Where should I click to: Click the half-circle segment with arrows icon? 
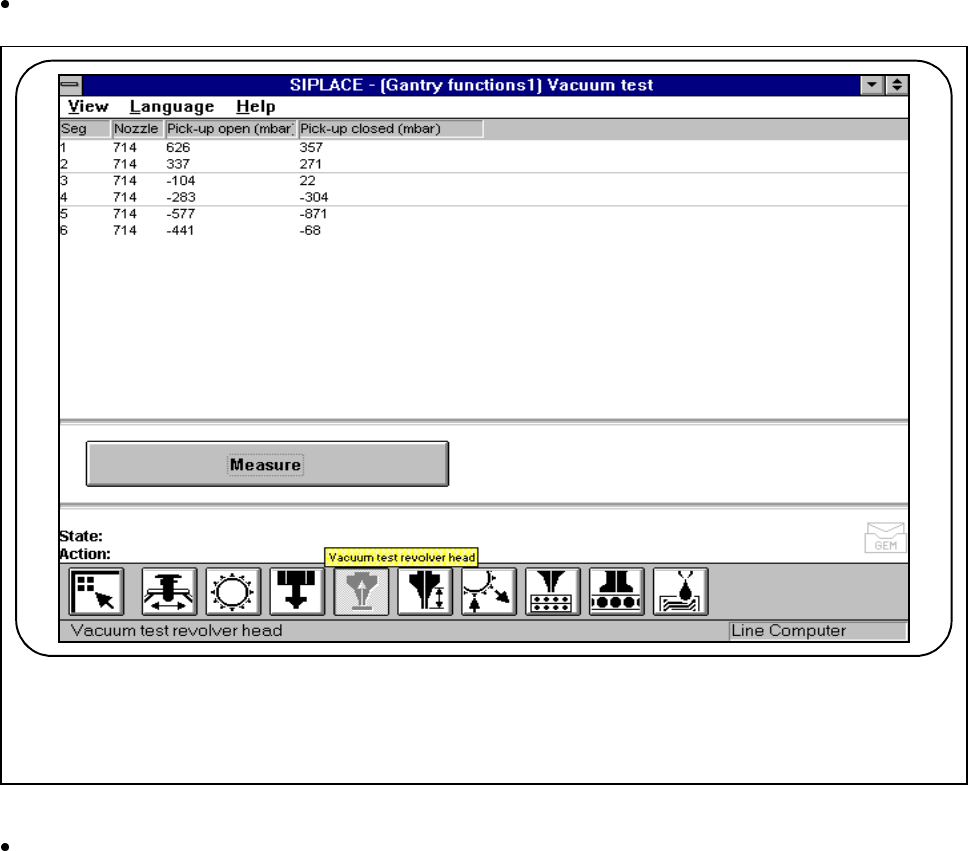[x=489, y=592]
